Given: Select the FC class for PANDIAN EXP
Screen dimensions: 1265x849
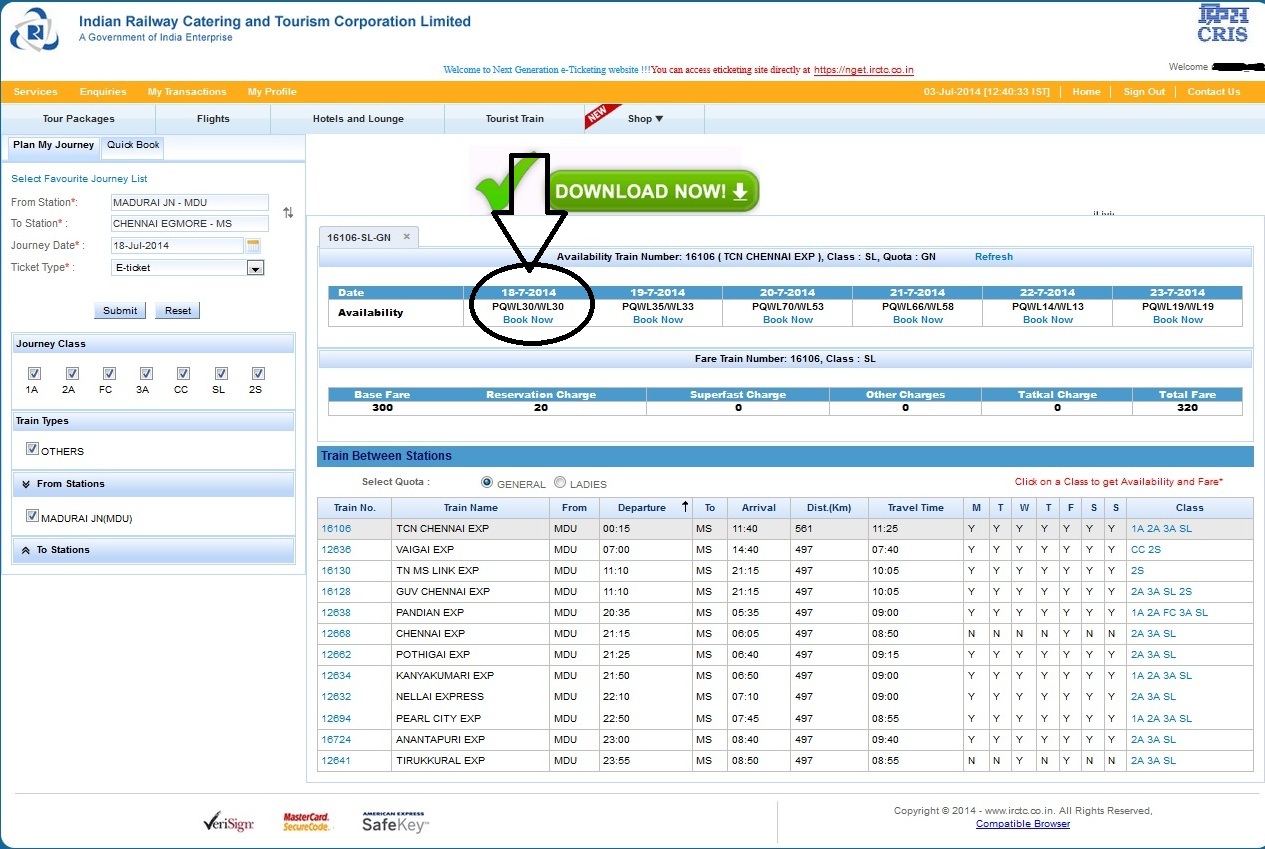Looking at the screenshot, I should click(x=1169, y=613).
